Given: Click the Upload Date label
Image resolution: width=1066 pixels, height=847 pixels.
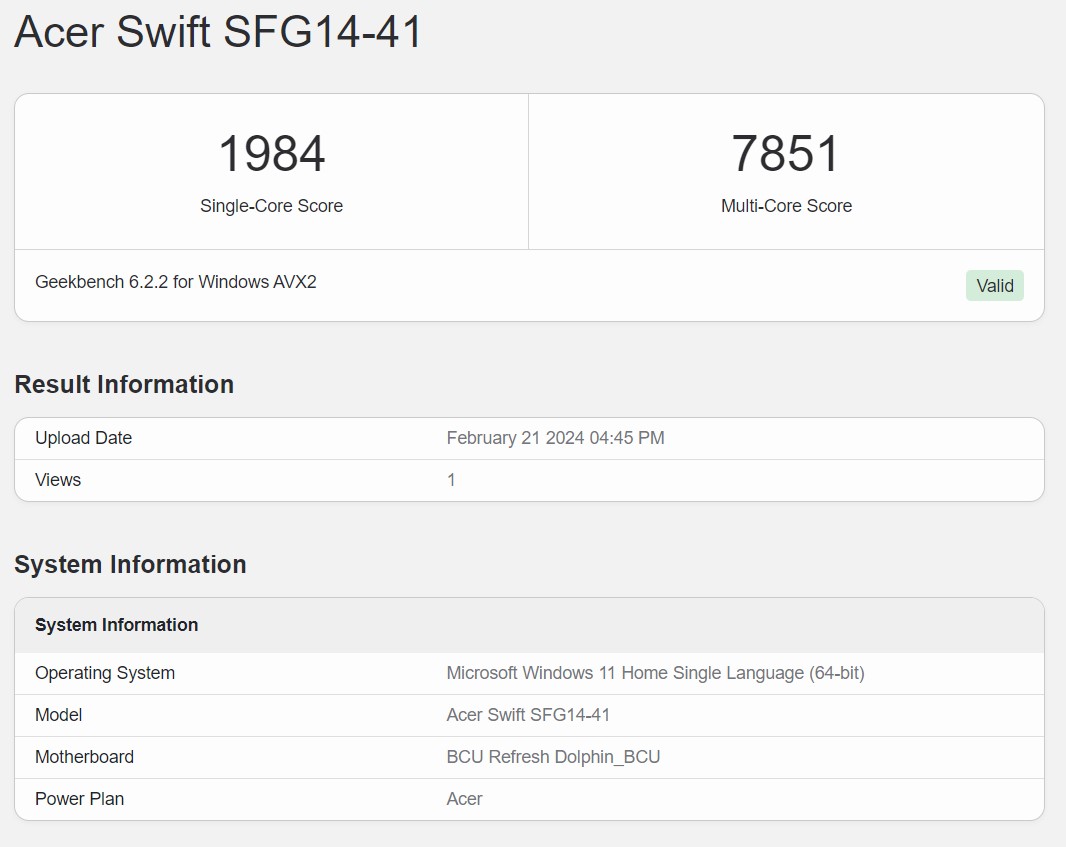Looking at the screenshot, I should point(84,438).
